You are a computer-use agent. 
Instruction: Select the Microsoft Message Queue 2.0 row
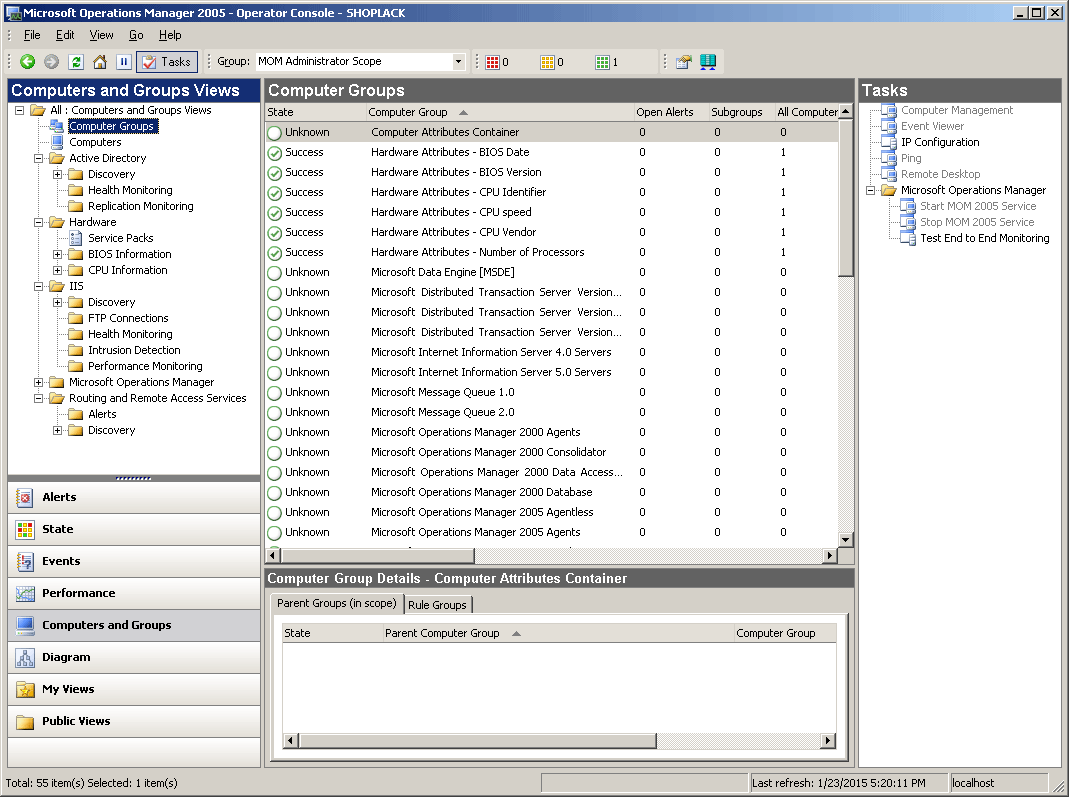tap(552, 412)
